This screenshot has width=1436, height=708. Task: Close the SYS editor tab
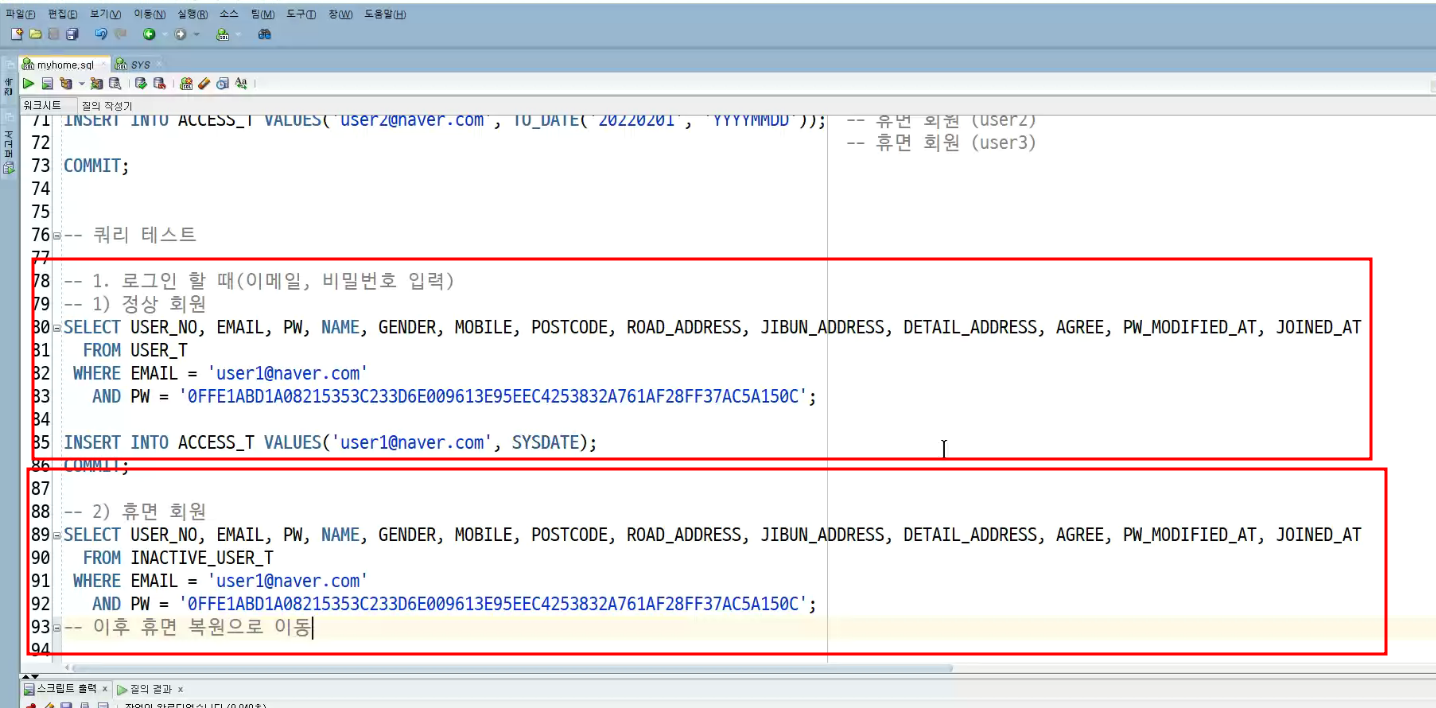158,64
